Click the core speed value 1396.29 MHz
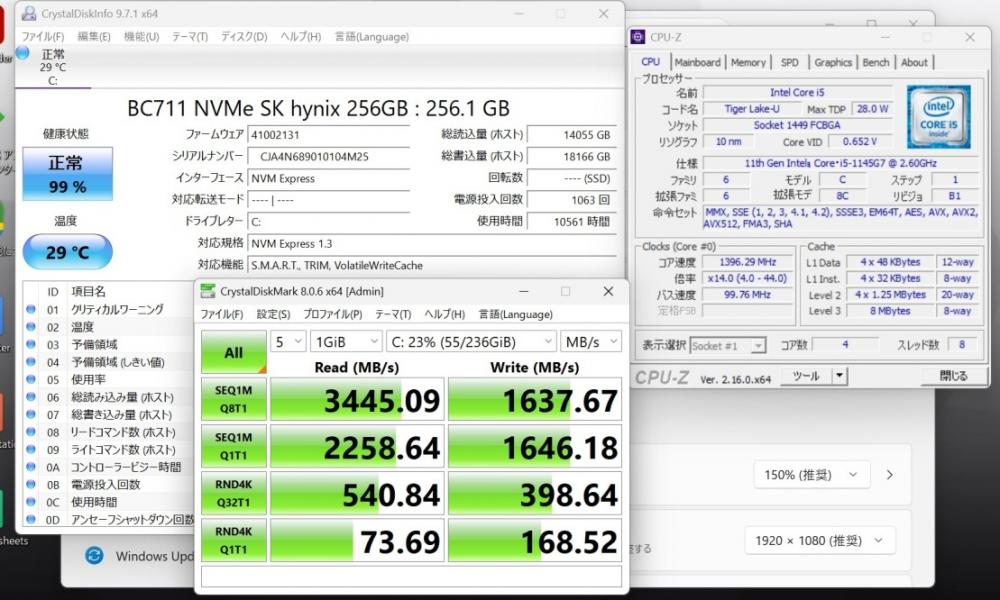Viewport: 1000px width, 600px height. pos(747,262)
